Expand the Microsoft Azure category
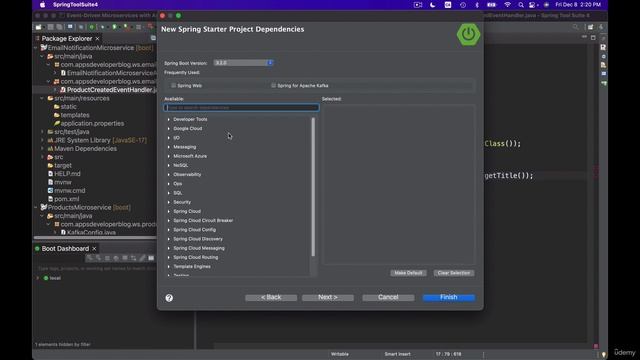This screenshot has height=360, width=640. 169,156
